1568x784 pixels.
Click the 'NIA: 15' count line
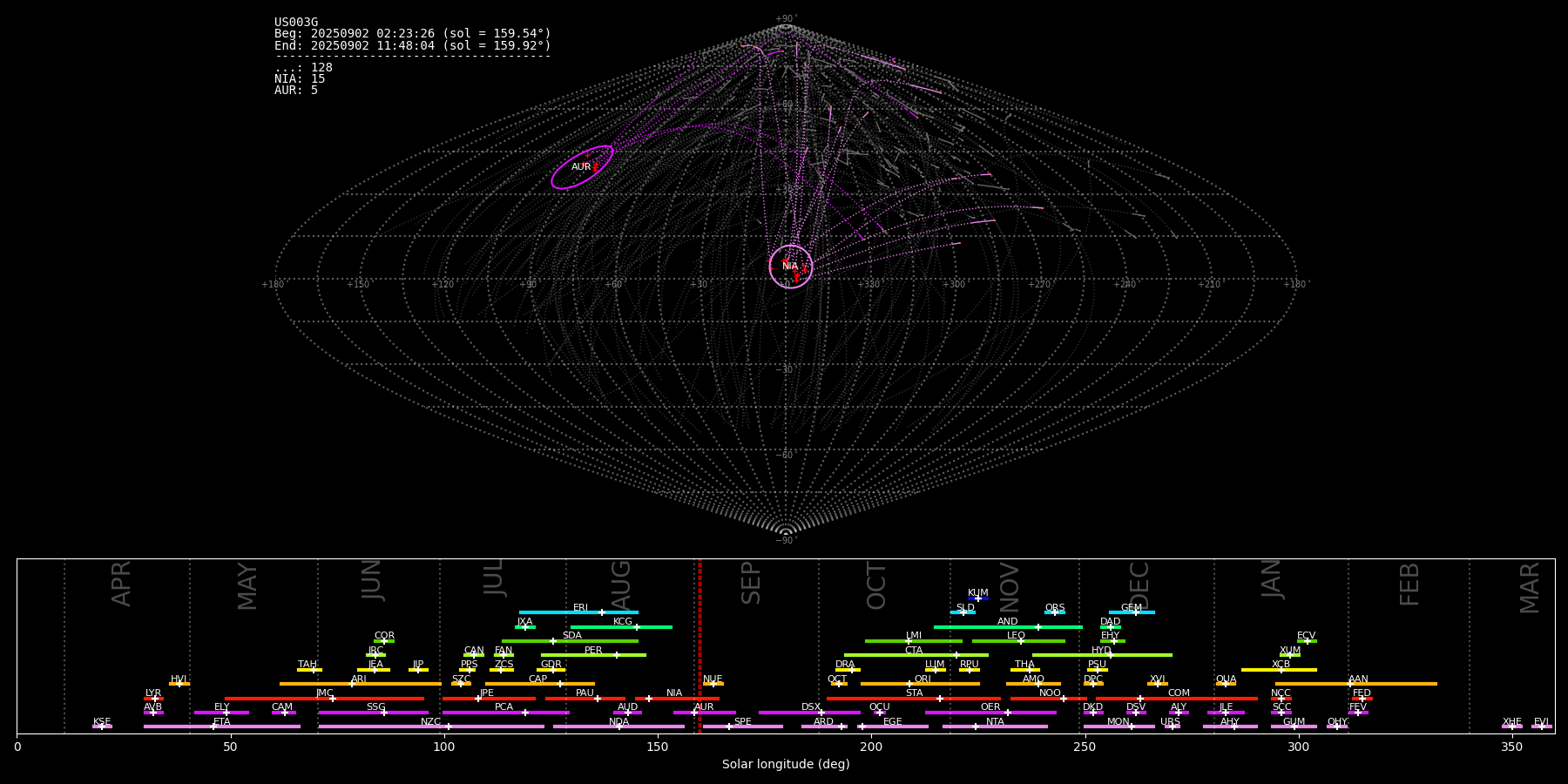coord(300,79)
